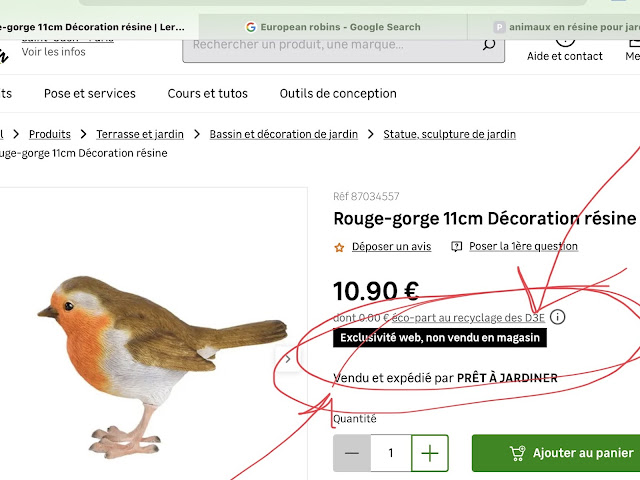Increase quantity with the plus button
Viewport: 640px width, 480px height.
(430, 453)
